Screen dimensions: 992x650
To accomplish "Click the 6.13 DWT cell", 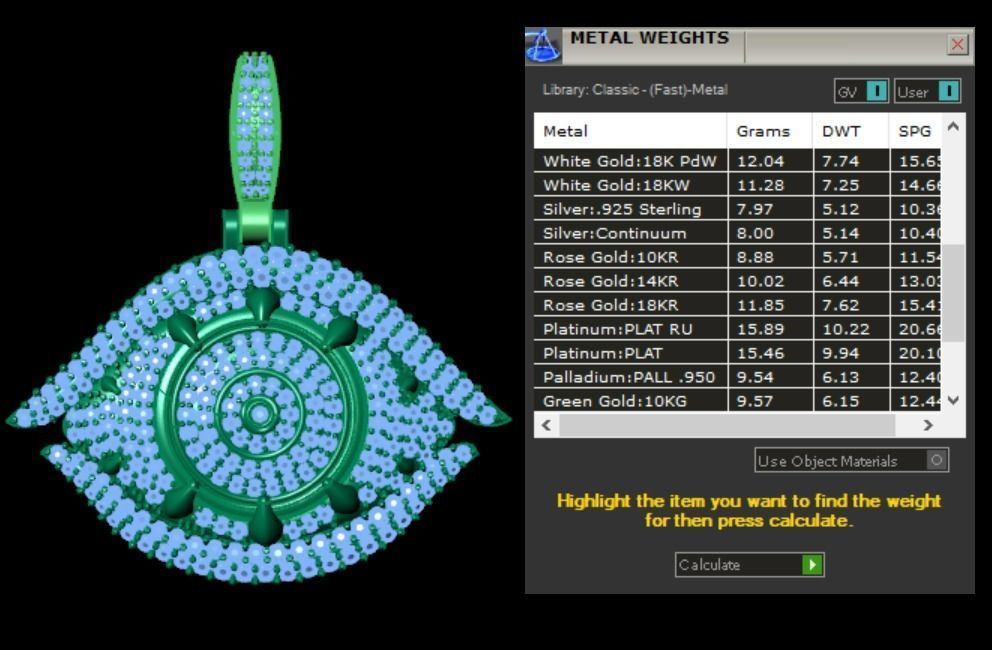I will click(852, 377).
